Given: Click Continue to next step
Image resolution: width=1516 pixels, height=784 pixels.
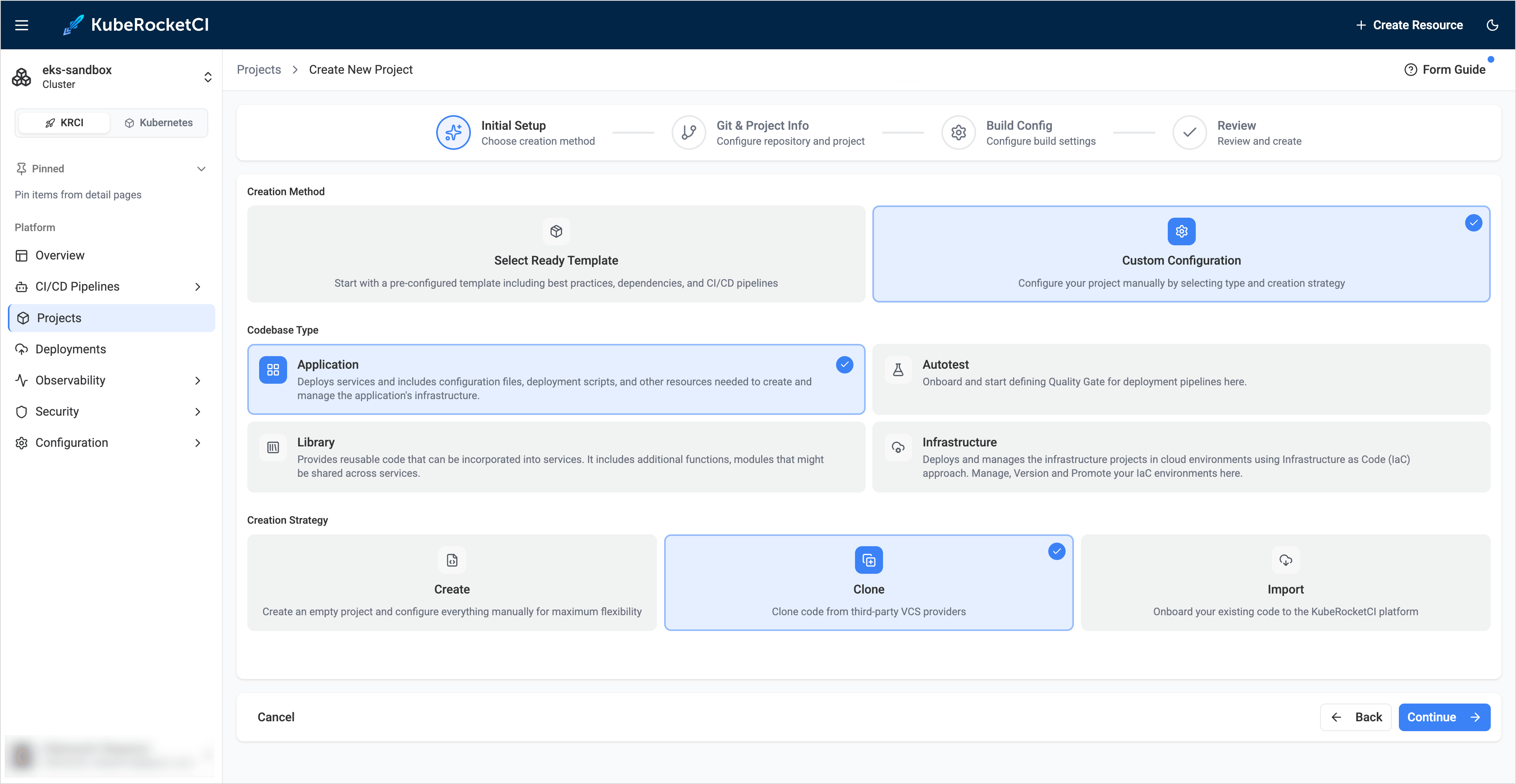Looking at the screenshot, I should (x=1444, y=717).
